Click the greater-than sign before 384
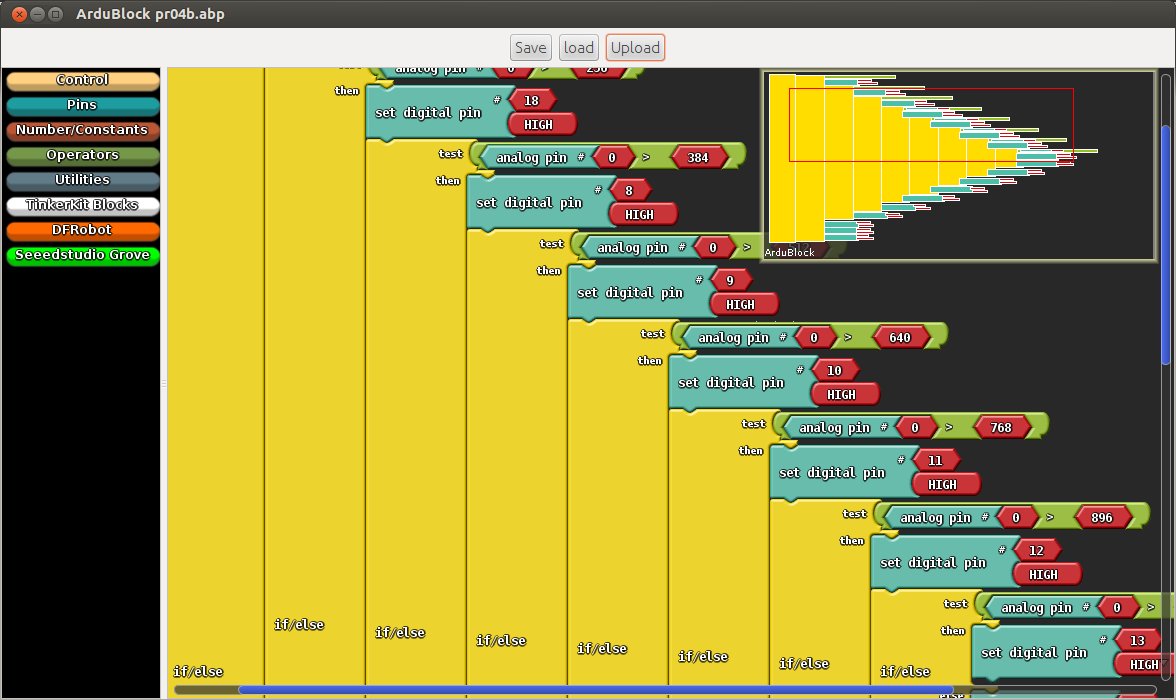Viewport: 1176px width, 700px height. point(646,158)
